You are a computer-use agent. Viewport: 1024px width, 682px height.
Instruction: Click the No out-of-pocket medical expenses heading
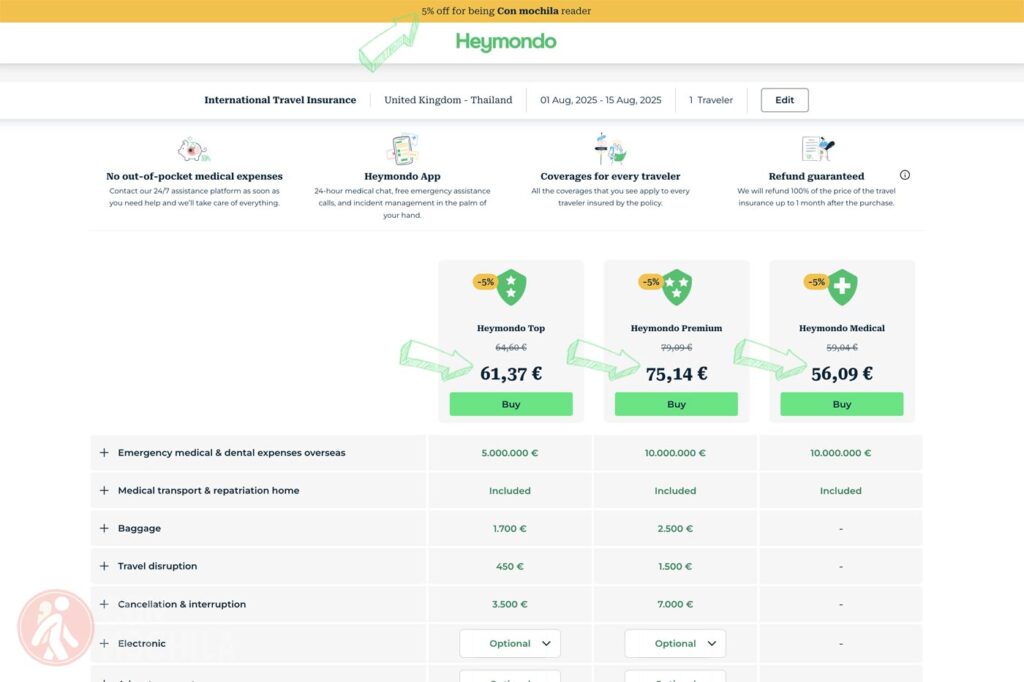tap(195, 176)
